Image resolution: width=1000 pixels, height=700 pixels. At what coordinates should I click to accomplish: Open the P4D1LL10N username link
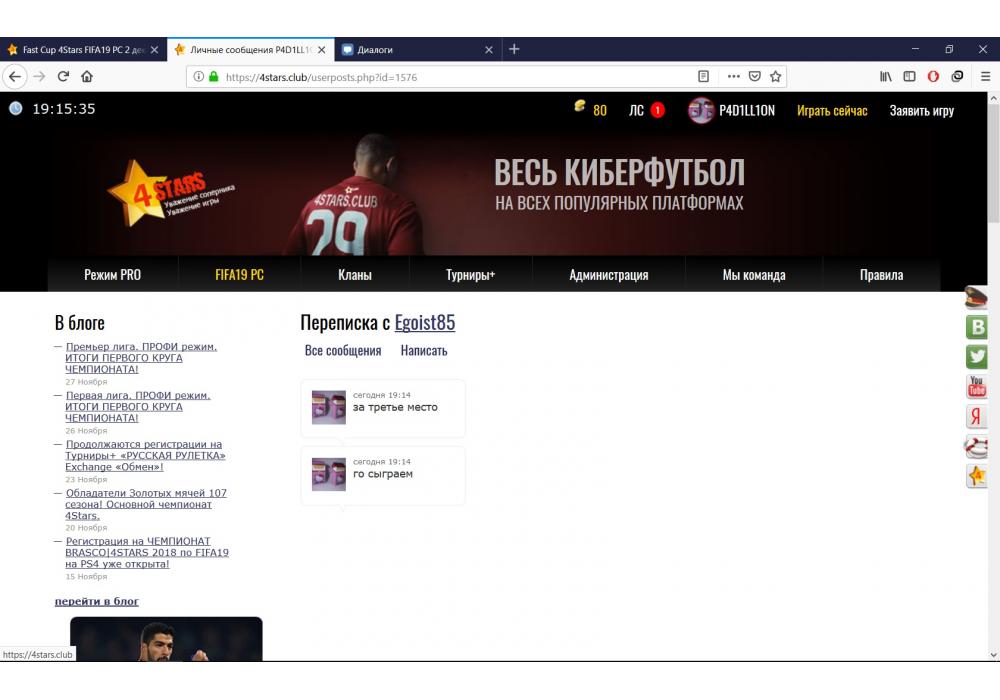point(747,110)
